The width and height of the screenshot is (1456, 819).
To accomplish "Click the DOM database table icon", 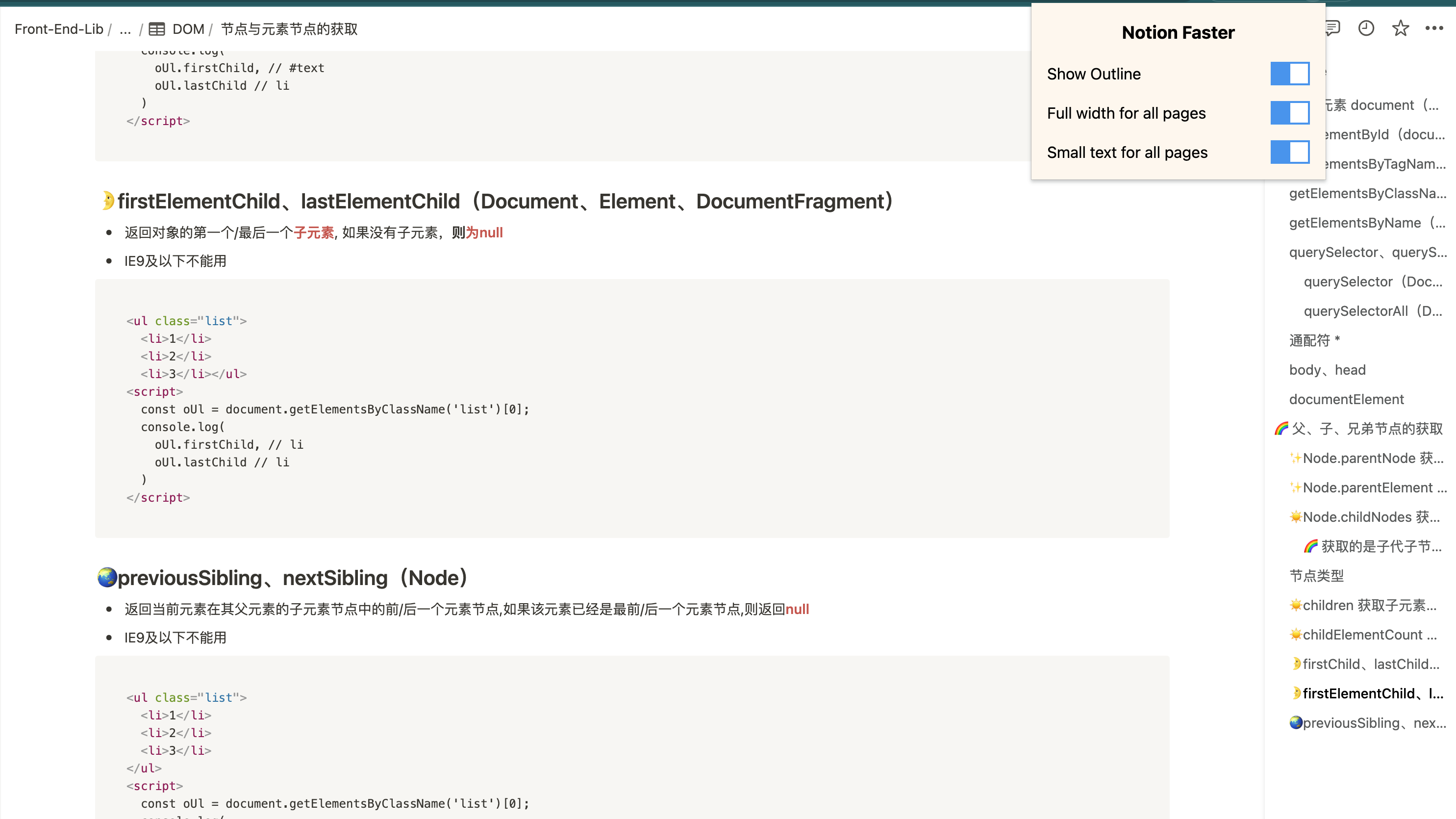I will [156, 29].
